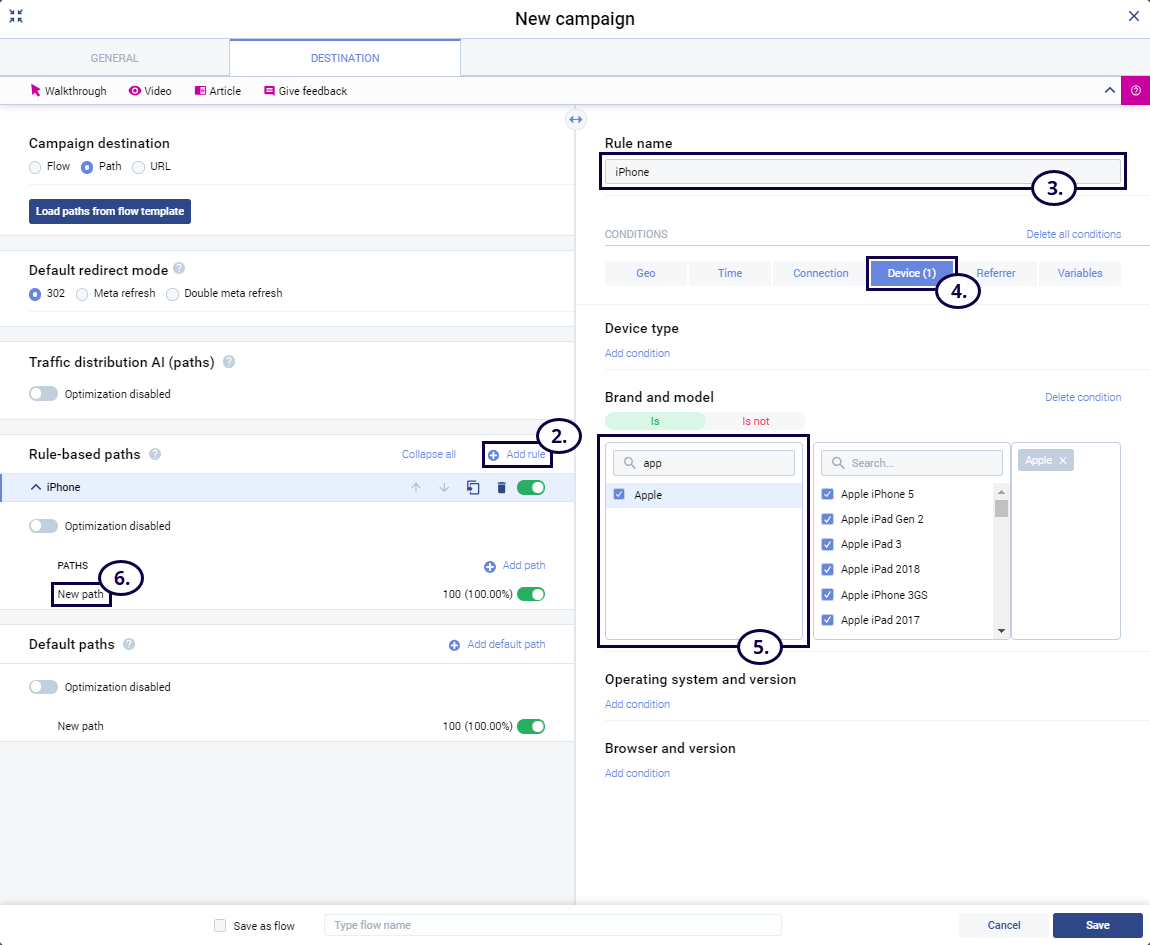Delete the iPhone rule with trash icon
Viewport: 1150px width, 945px height.
tap(502, 488)
